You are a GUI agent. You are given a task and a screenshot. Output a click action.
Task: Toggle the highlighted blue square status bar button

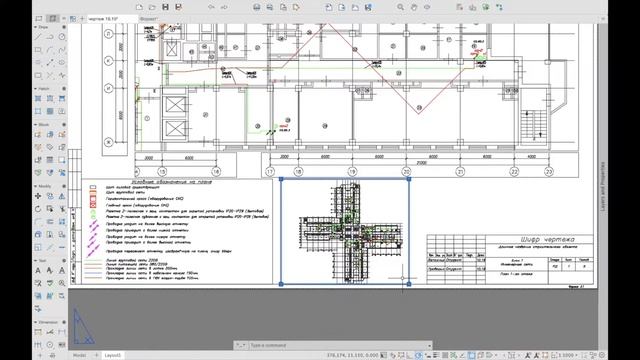471,355
